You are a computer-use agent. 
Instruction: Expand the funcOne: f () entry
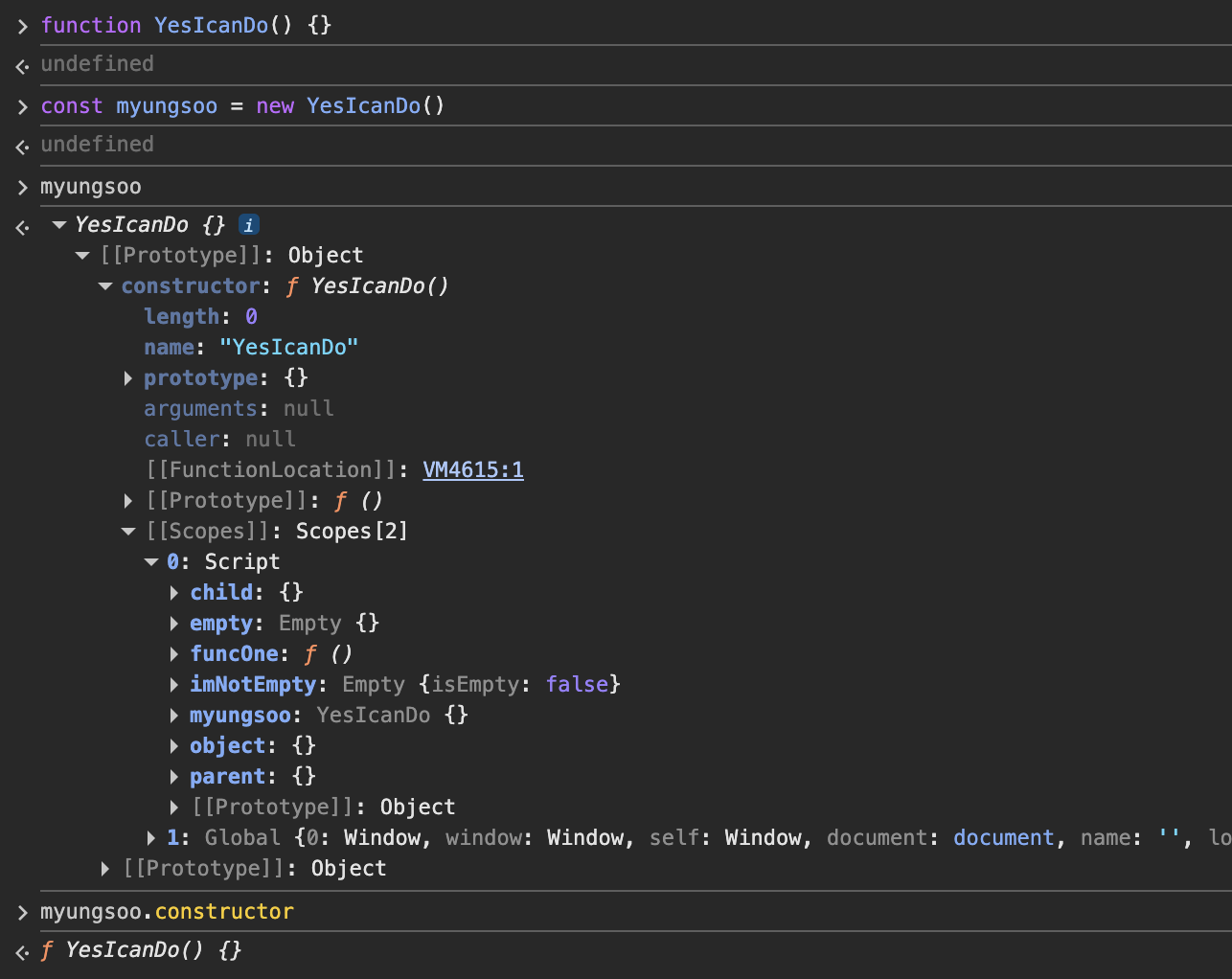[x=174, y=654]
